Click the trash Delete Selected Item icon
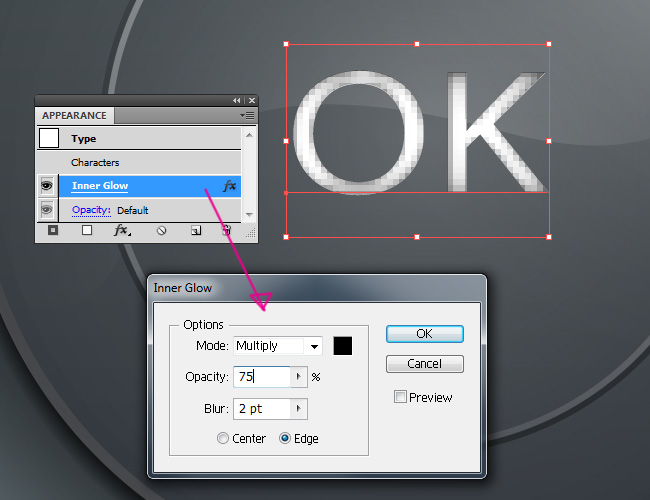Viewport: 650px width, 500px height. click(x=228, y=230)
